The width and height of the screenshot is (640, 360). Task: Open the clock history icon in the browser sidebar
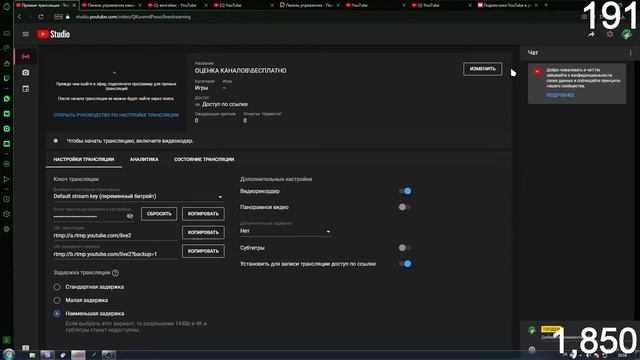click(x=7, y=199)
